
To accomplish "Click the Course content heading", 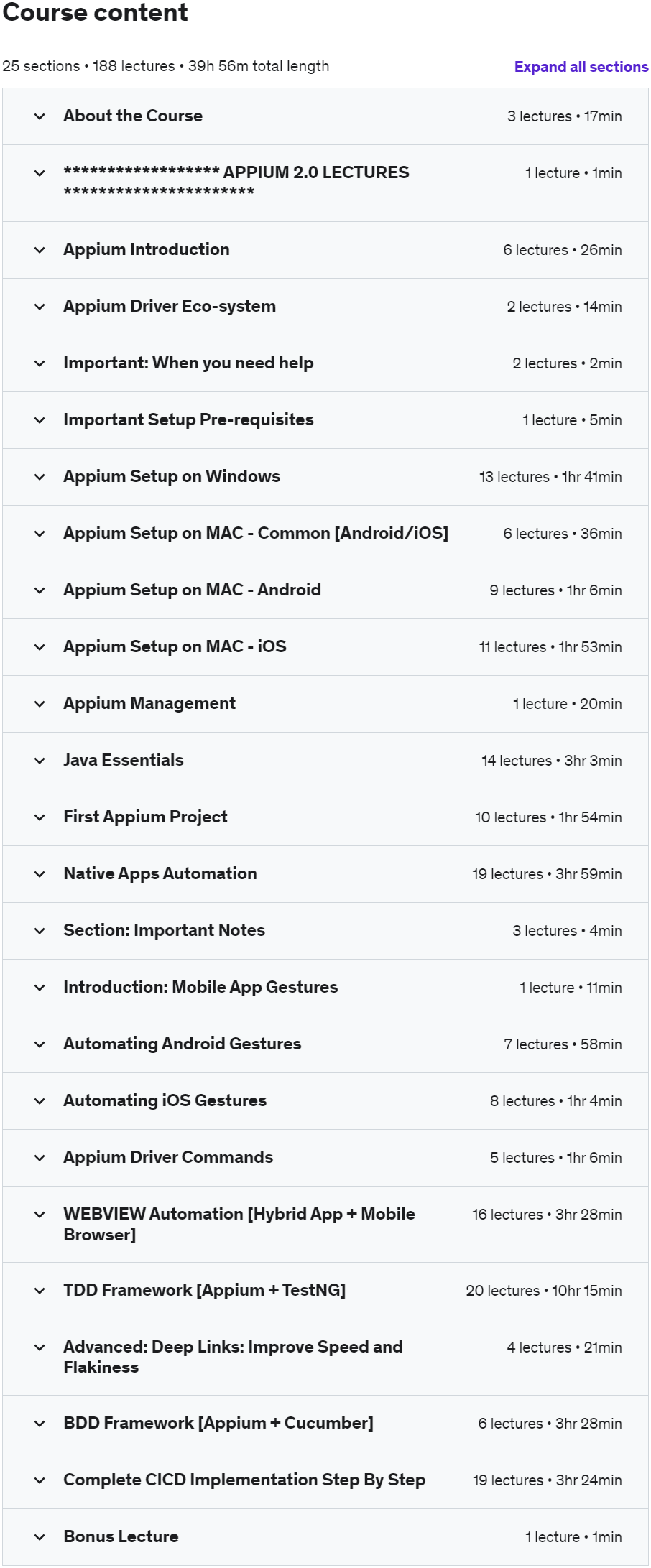I will tap(95, 12).
